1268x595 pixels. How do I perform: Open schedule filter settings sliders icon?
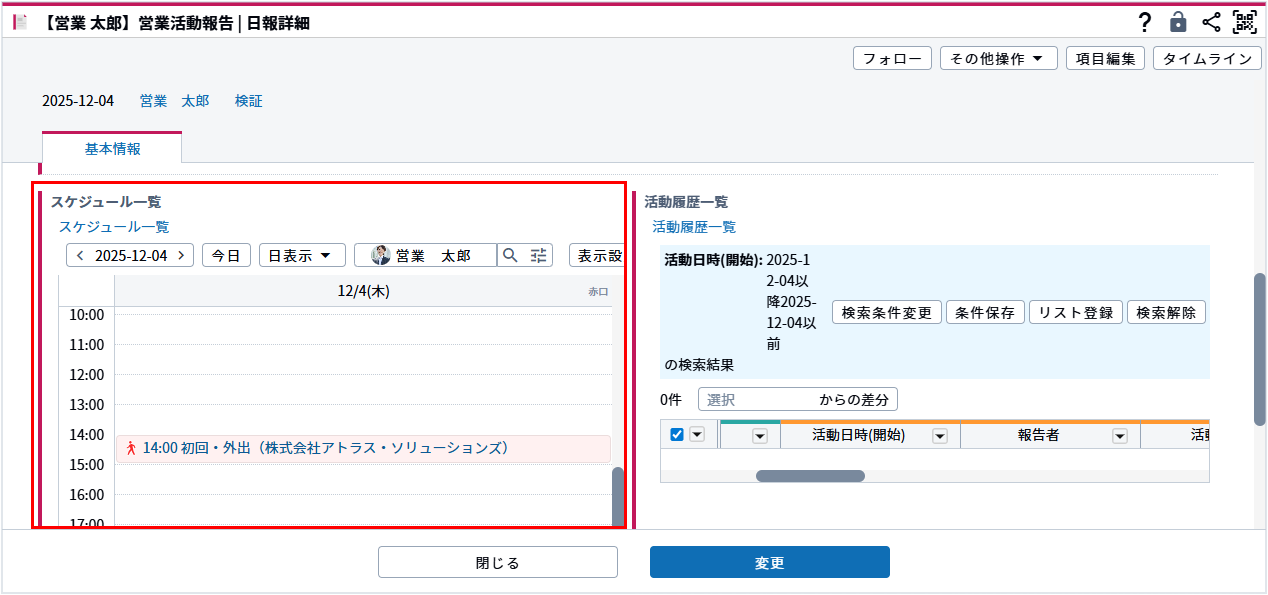click(539, 256)
